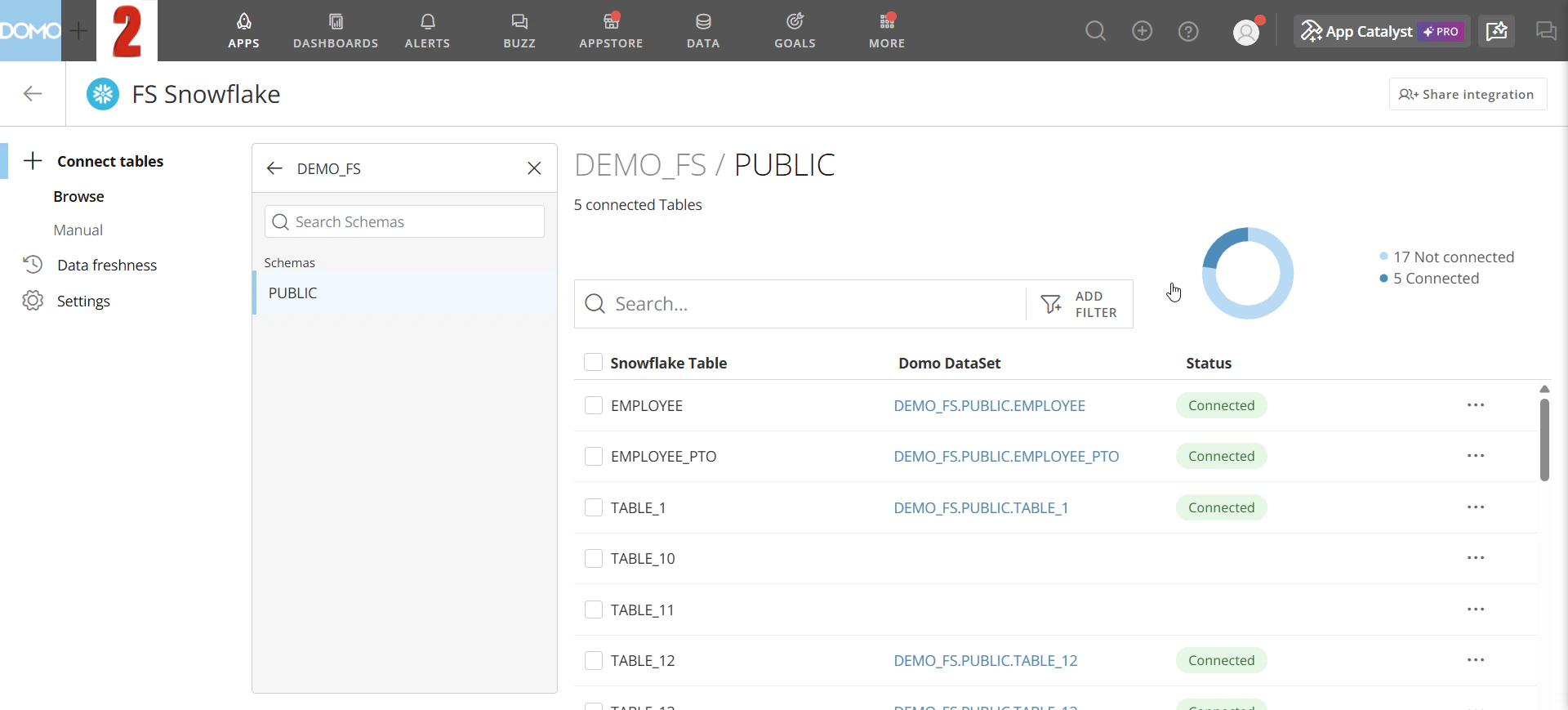Click the Settings gear icon
The image size is (1568, 710).
pos(33,301)
